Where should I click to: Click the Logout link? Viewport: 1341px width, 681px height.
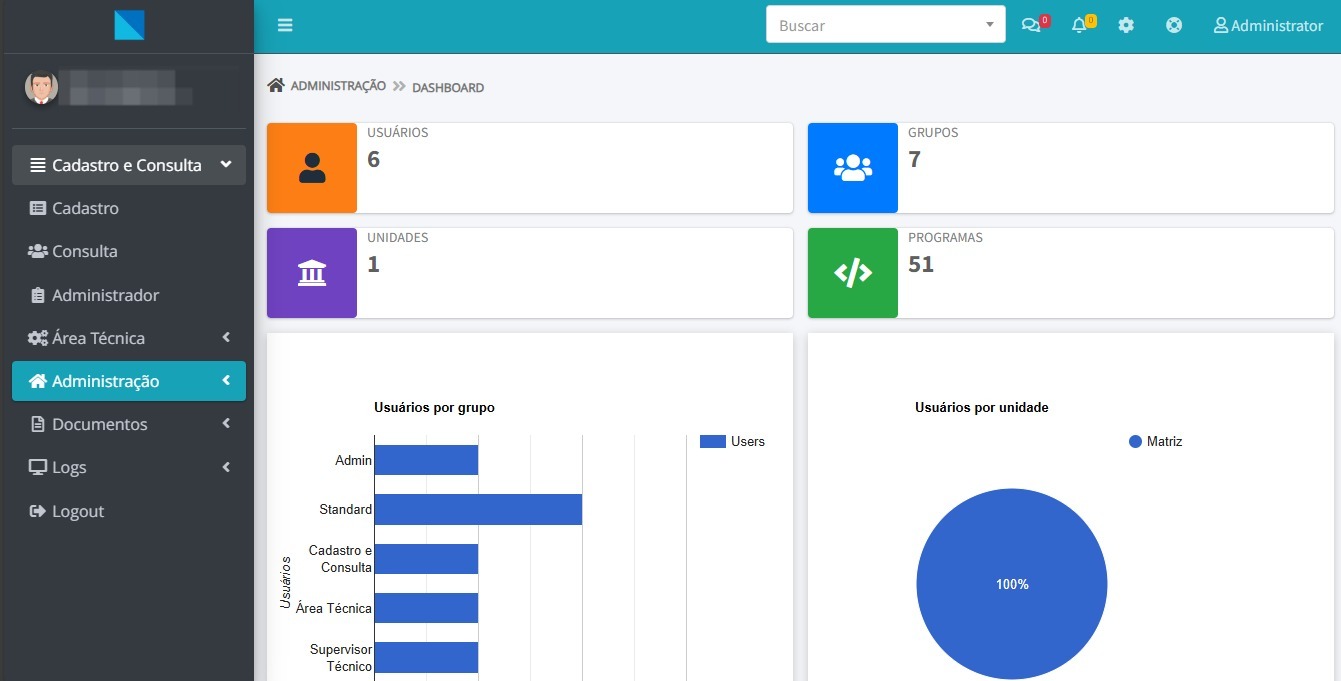[77, 511]
